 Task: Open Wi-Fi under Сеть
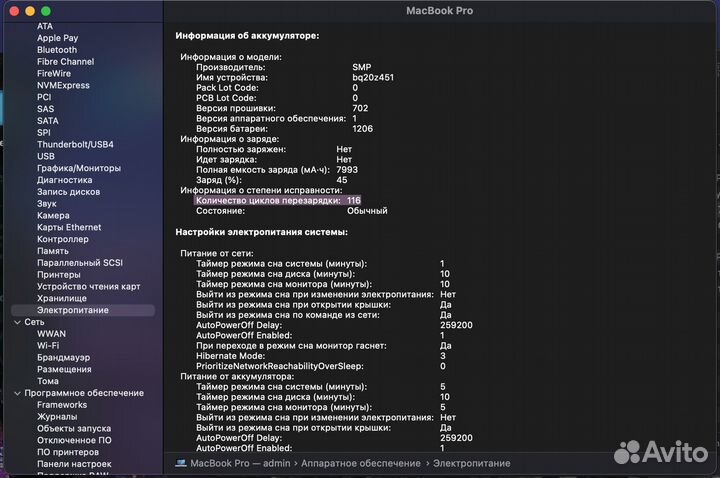(x=48, y=346)
